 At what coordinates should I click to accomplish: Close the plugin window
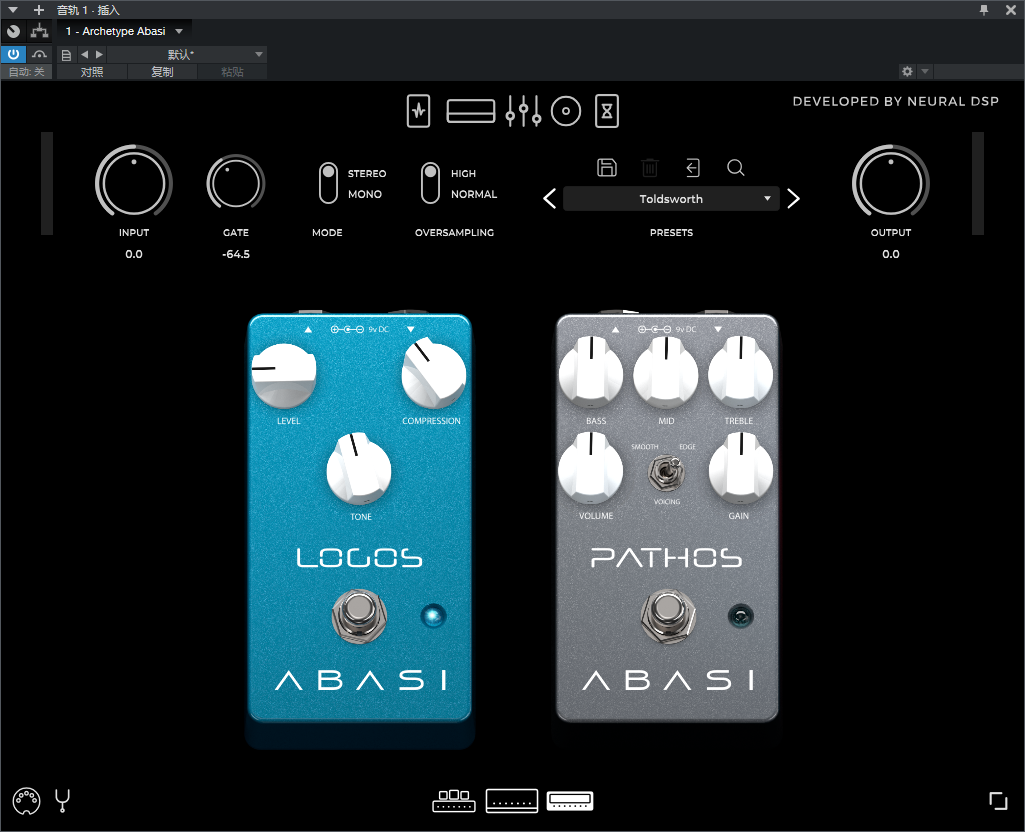[x=1011, y=10]
